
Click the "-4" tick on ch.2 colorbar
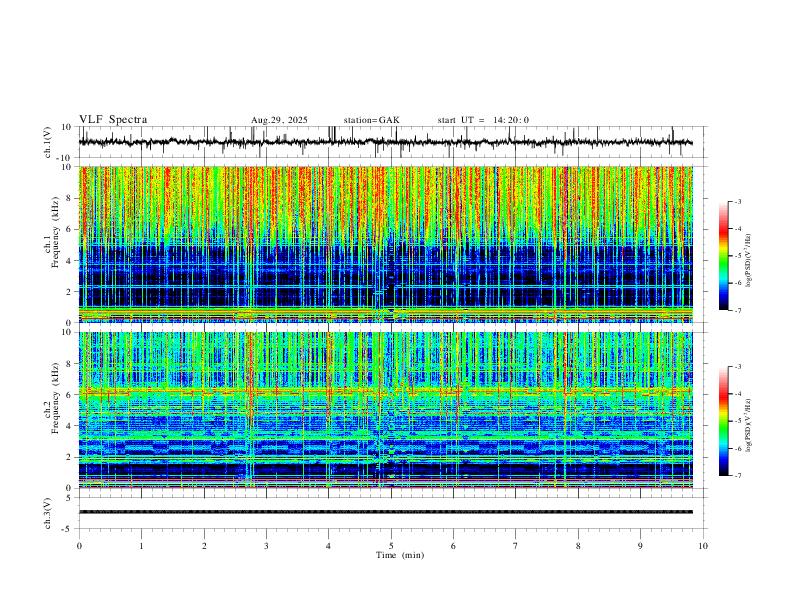tap(738, 394)
